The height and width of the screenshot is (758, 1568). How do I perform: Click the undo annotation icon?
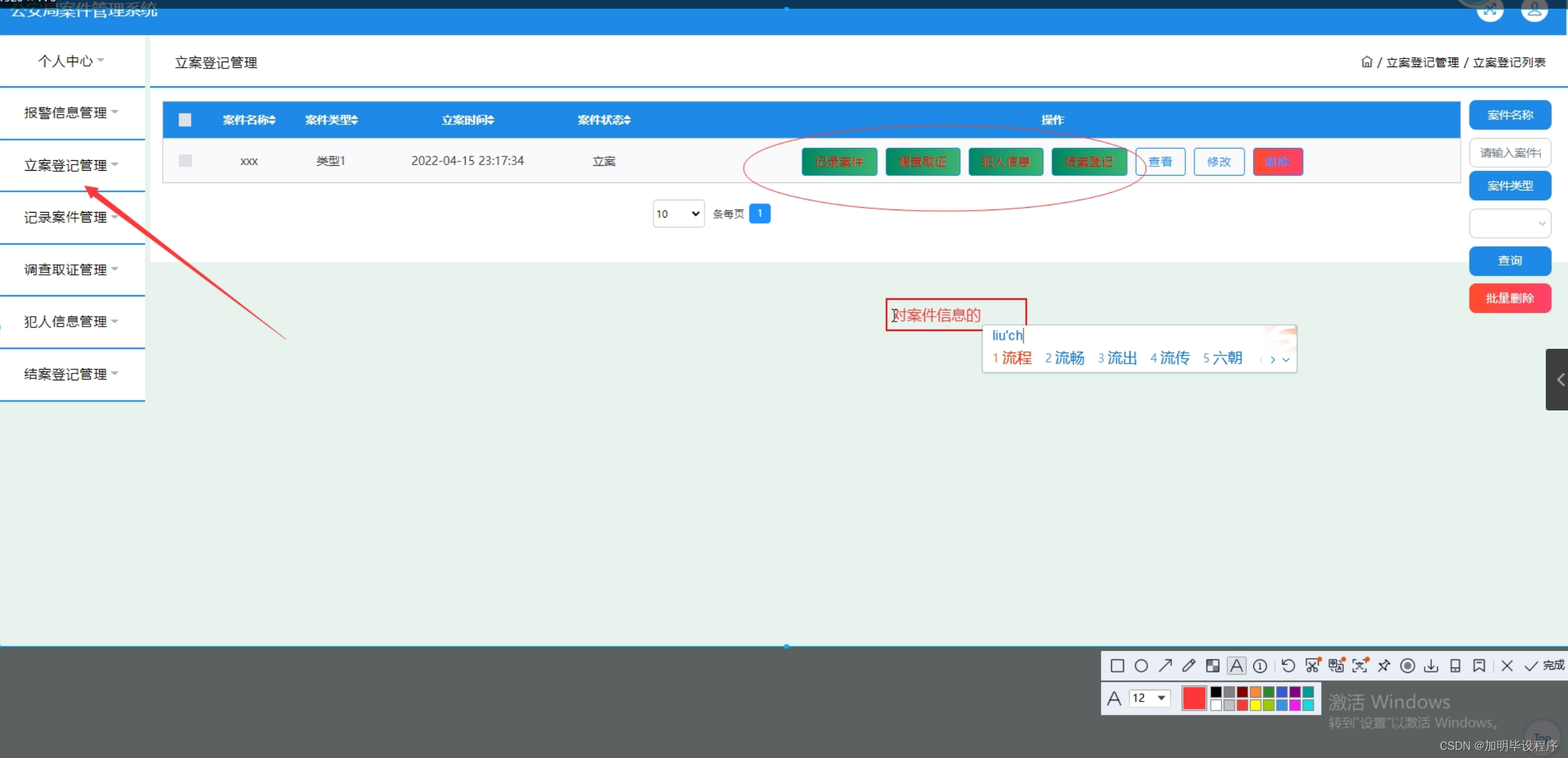pos(1288,666)
